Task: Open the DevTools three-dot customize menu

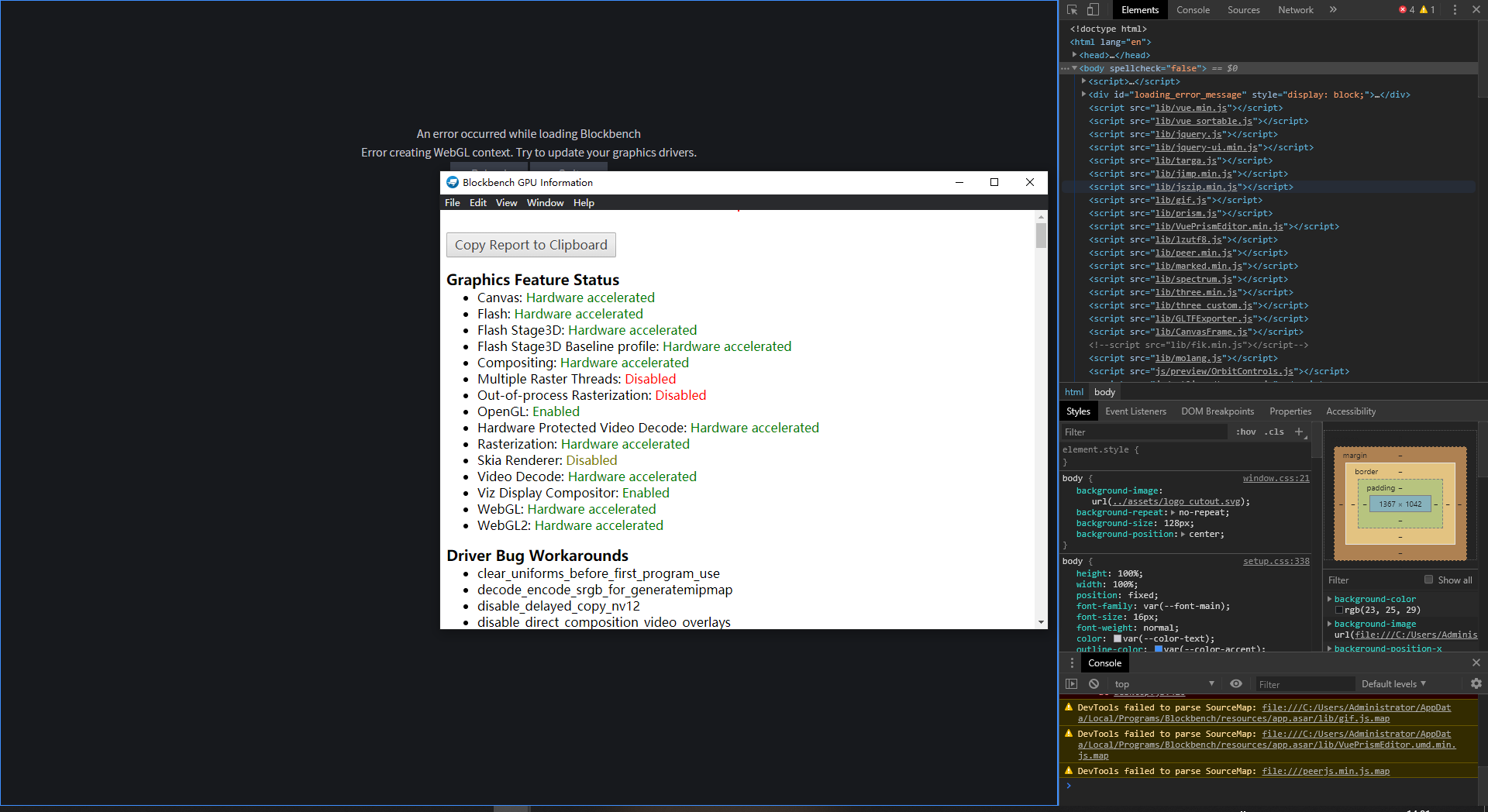Action: [1455, 9]
